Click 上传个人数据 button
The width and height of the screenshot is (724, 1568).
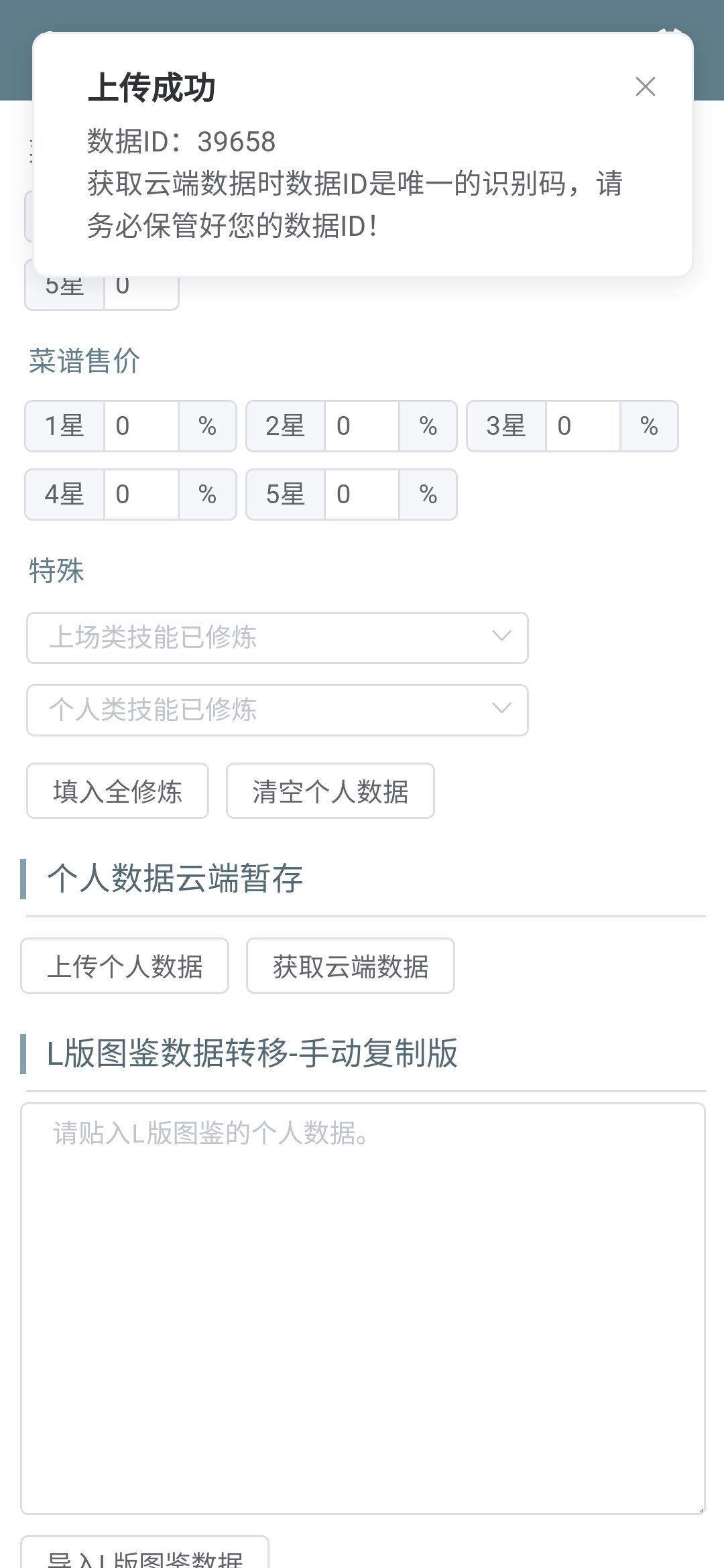[125, 966]
